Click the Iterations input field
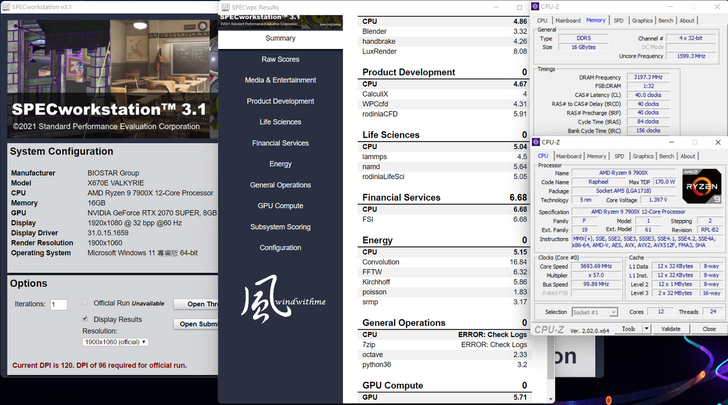 pyautogui.click(x=58, y=304)
